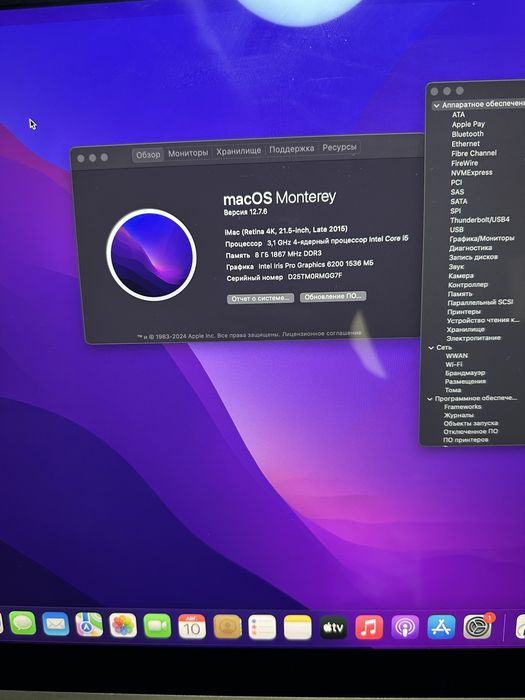Select the Контроллер entry
This screenshot has width=525, height=700.
pyautogui.click(x=468, y=284)
